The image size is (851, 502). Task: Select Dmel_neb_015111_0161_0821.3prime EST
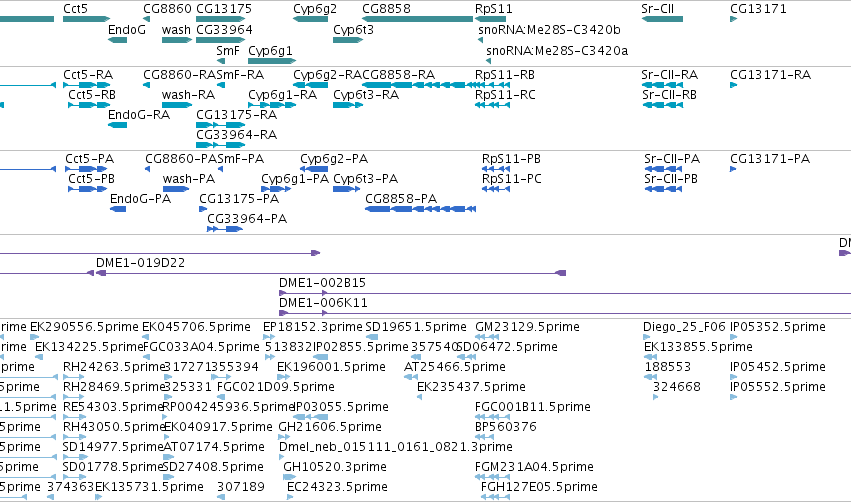282,457
